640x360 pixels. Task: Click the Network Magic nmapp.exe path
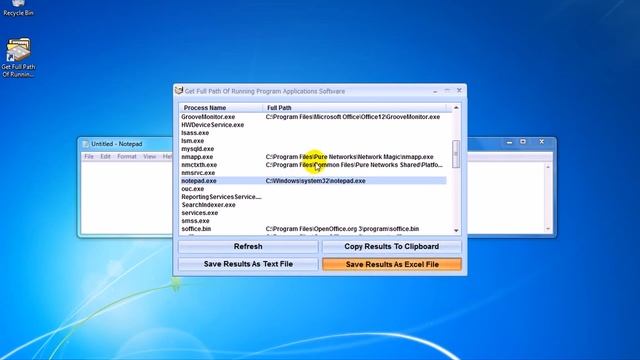pos(349,157)
